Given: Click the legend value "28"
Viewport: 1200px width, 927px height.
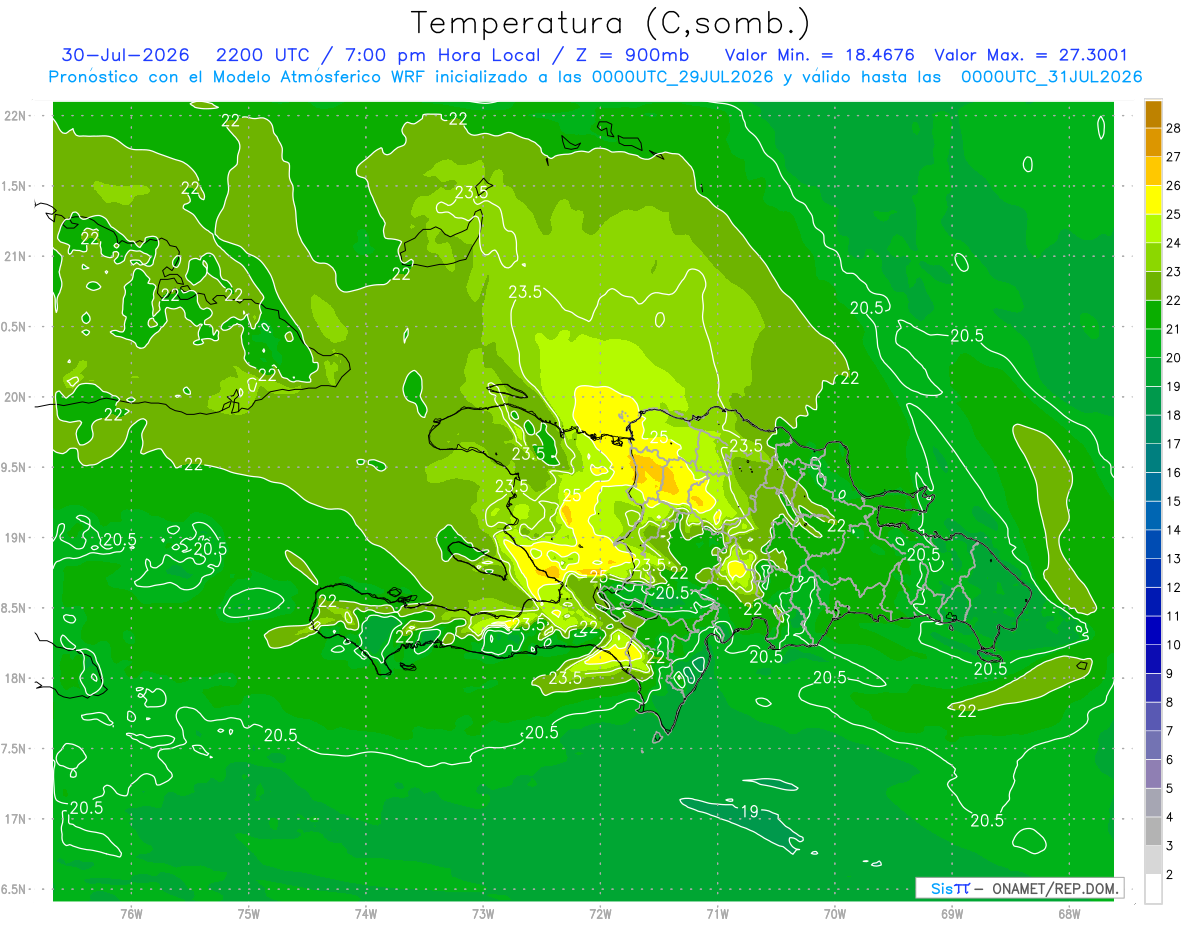Looking at the screenshot, I should (x=1173, y=128).
